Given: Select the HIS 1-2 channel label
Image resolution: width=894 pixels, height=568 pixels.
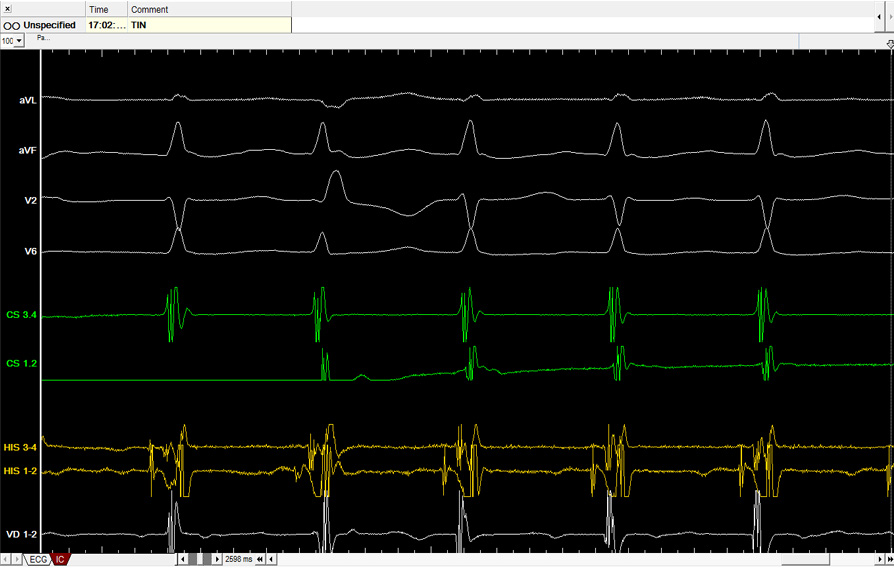Looking at the screenshot, I should pos(21,471).
